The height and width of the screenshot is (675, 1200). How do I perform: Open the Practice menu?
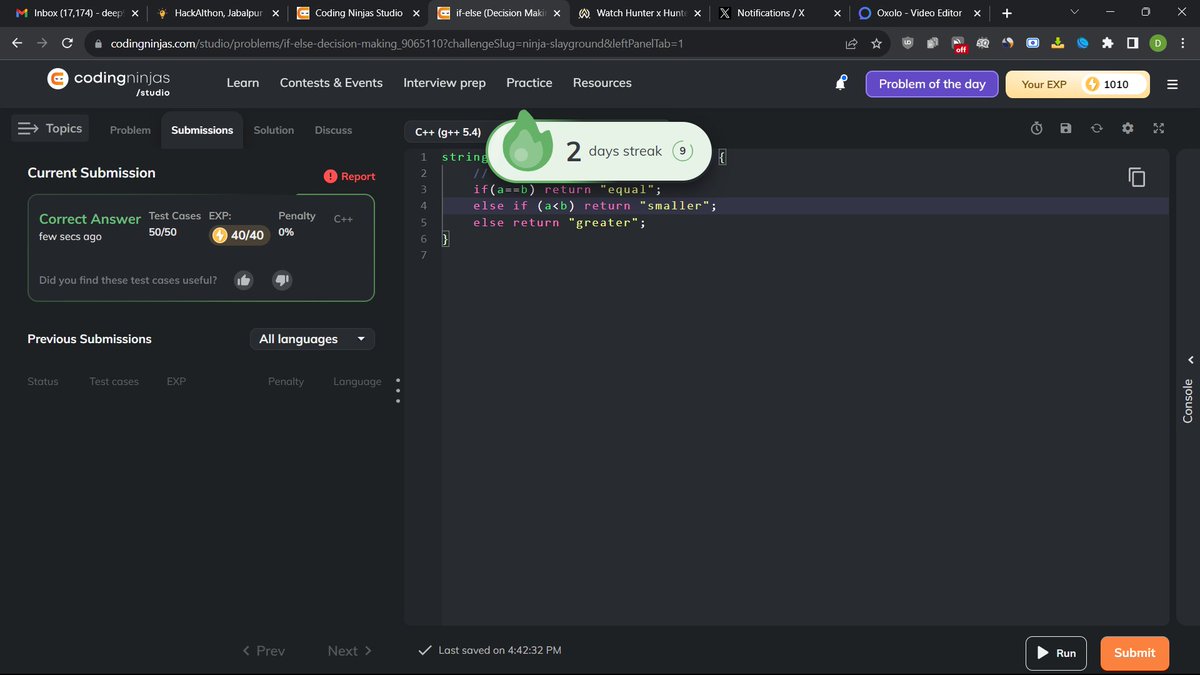pos(529,83)
